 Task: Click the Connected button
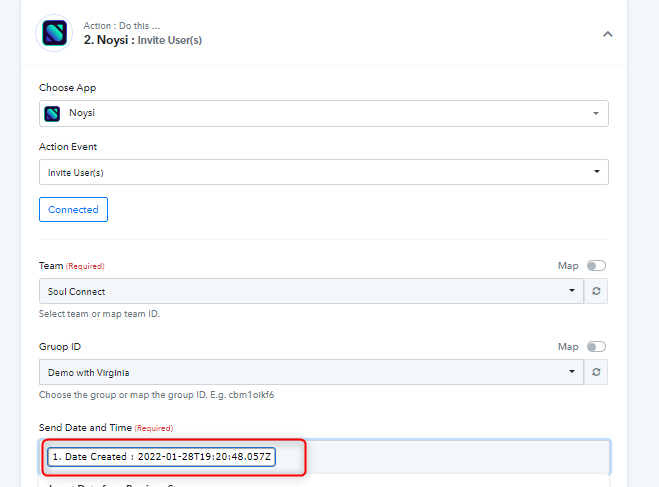pyautogui.click(x=74, y=209)
